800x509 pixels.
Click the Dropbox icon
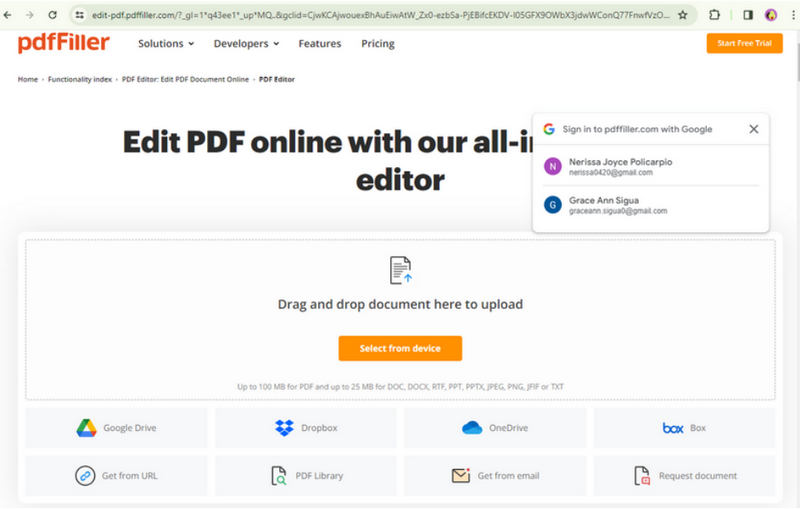coord(284,428)
